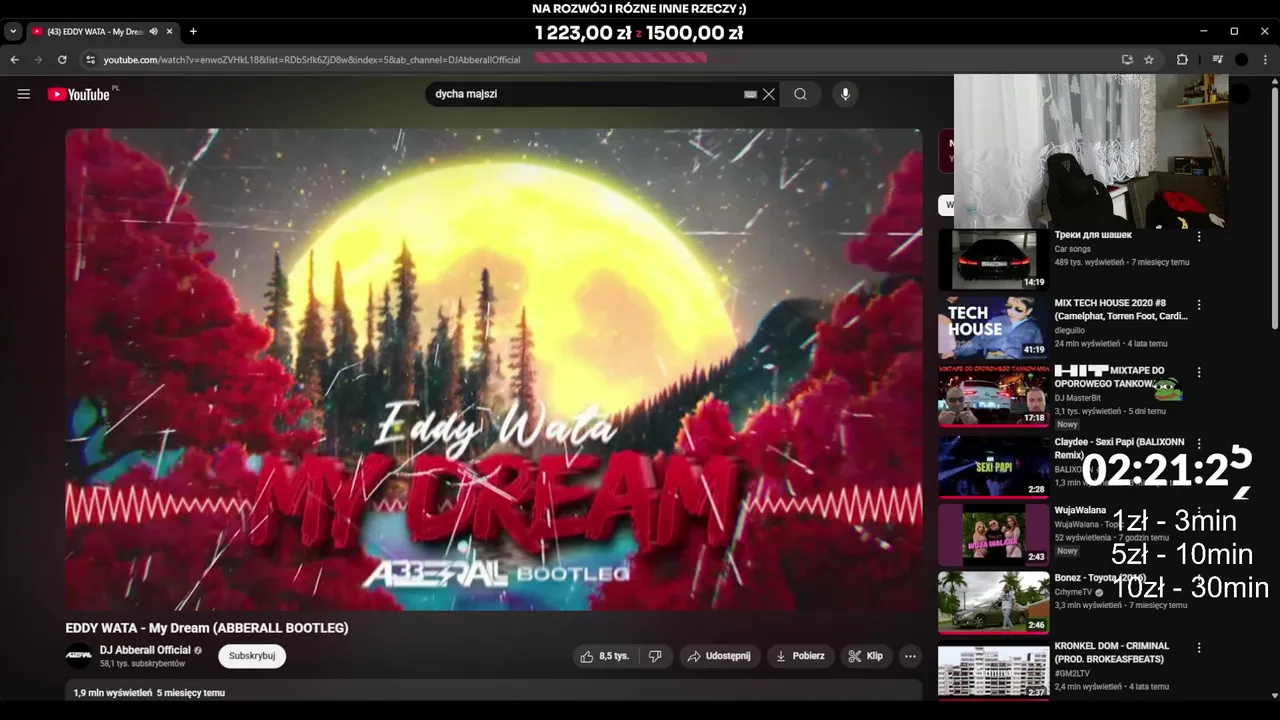The width and height of the screenshot is (1280, 720).
Task: Open the on-screen keyboard in search box
Action: [750, 94]
